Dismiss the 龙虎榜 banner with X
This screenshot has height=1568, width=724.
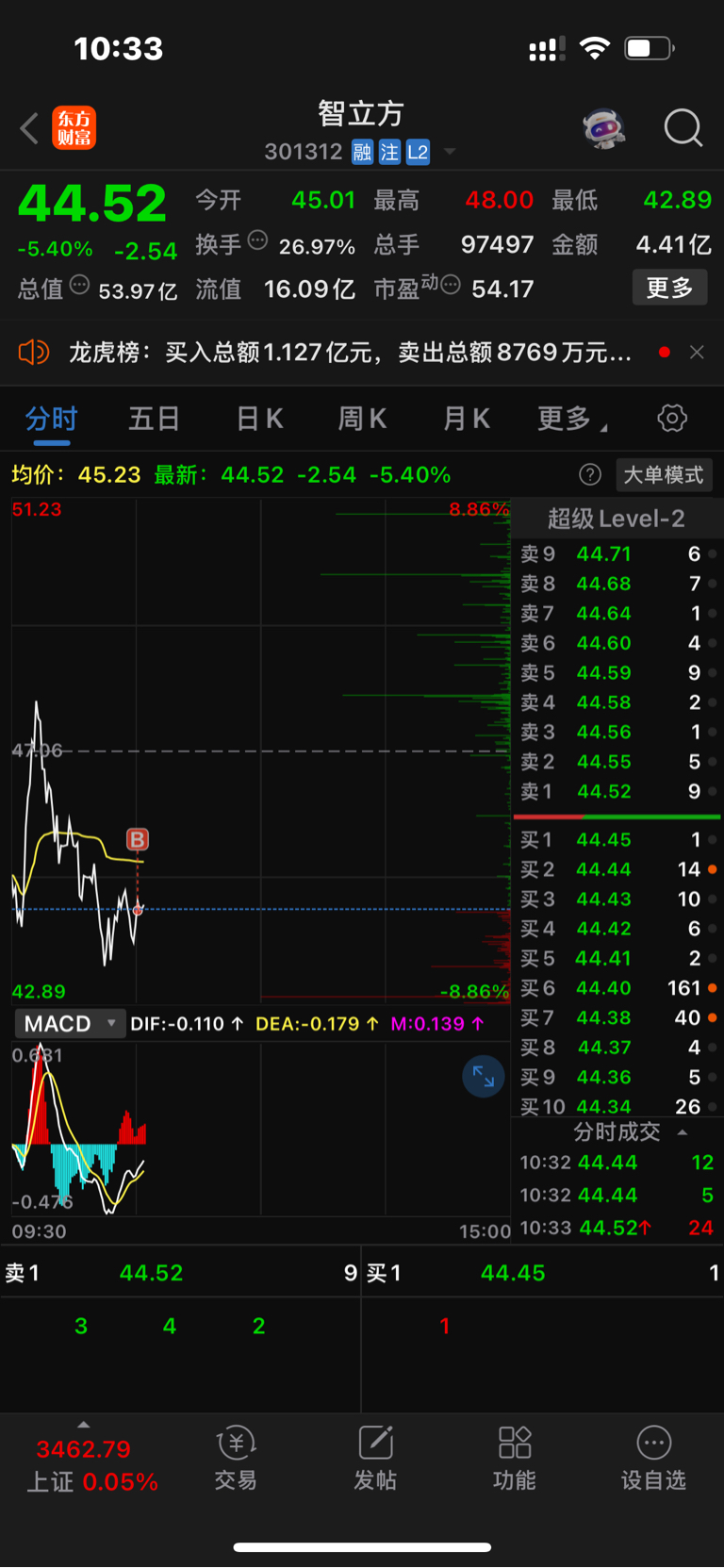(697, 352)
